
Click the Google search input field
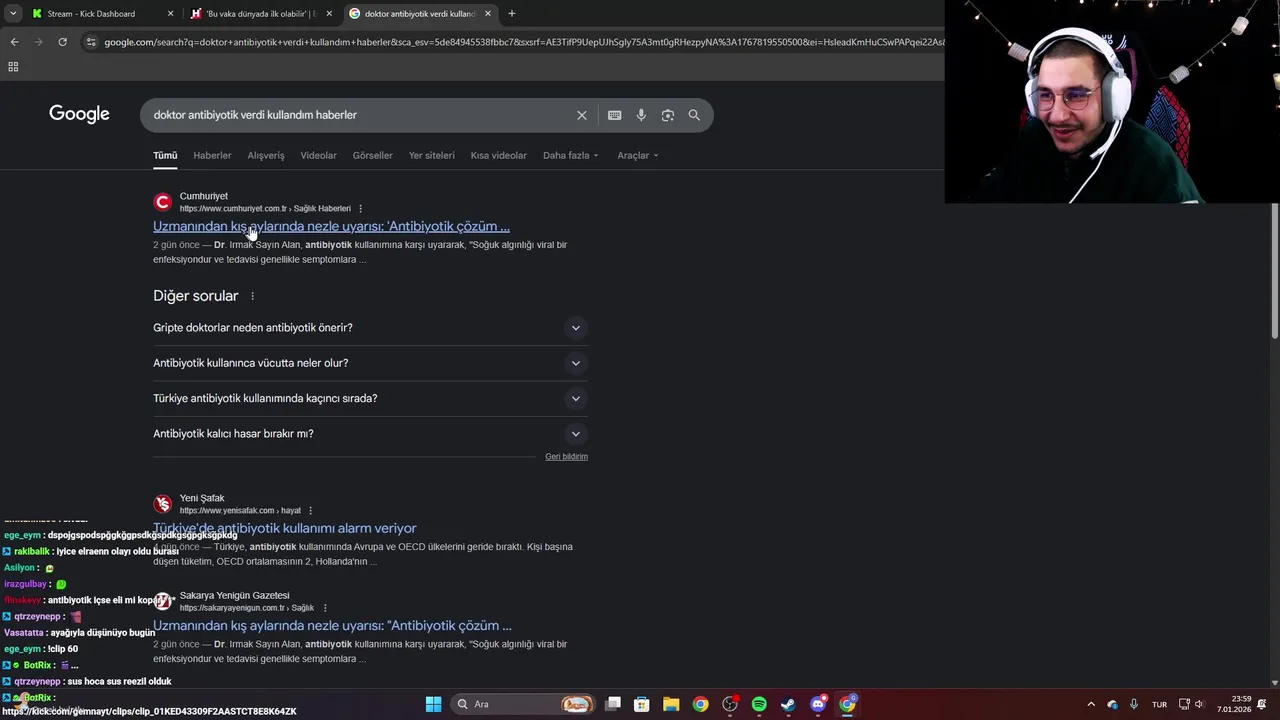click(360, 115)
